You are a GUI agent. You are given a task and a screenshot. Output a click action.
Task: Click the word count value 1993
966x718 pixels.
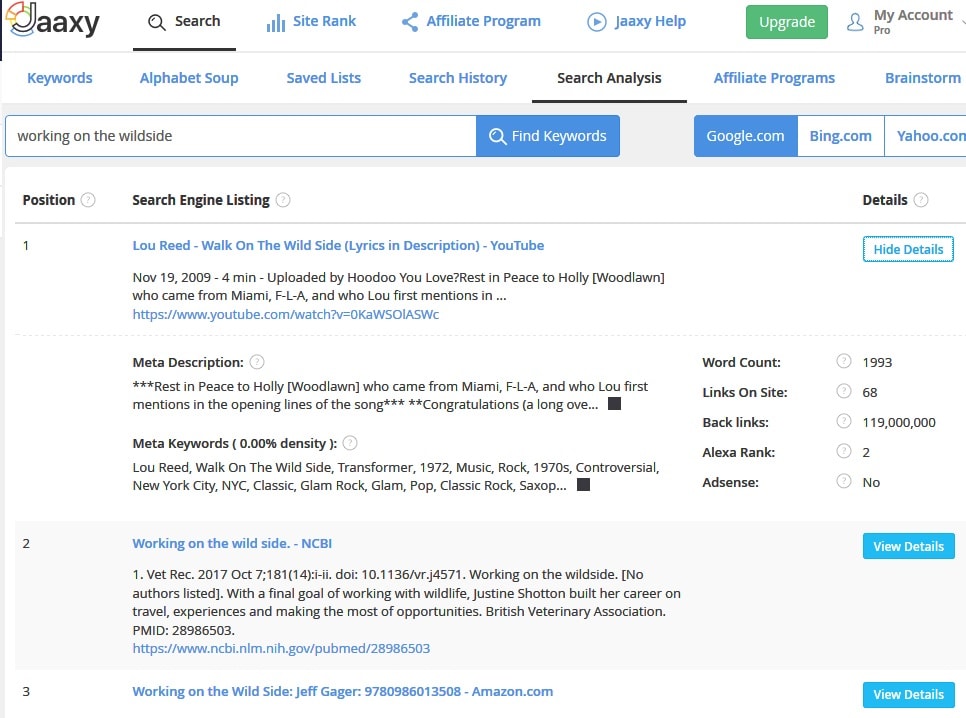(877, 362)
